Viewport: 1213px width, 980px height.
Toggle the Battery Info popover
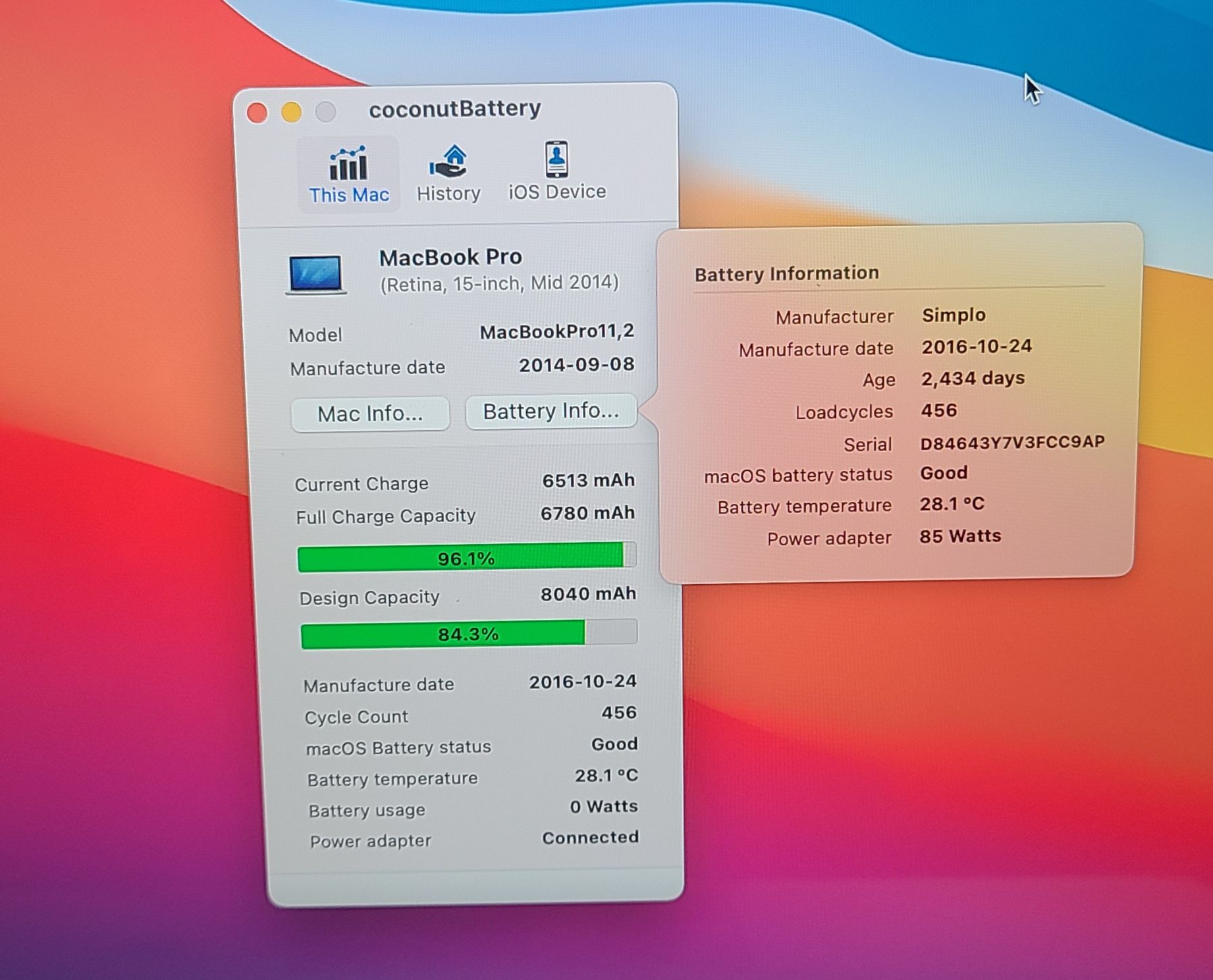[551, 411]
